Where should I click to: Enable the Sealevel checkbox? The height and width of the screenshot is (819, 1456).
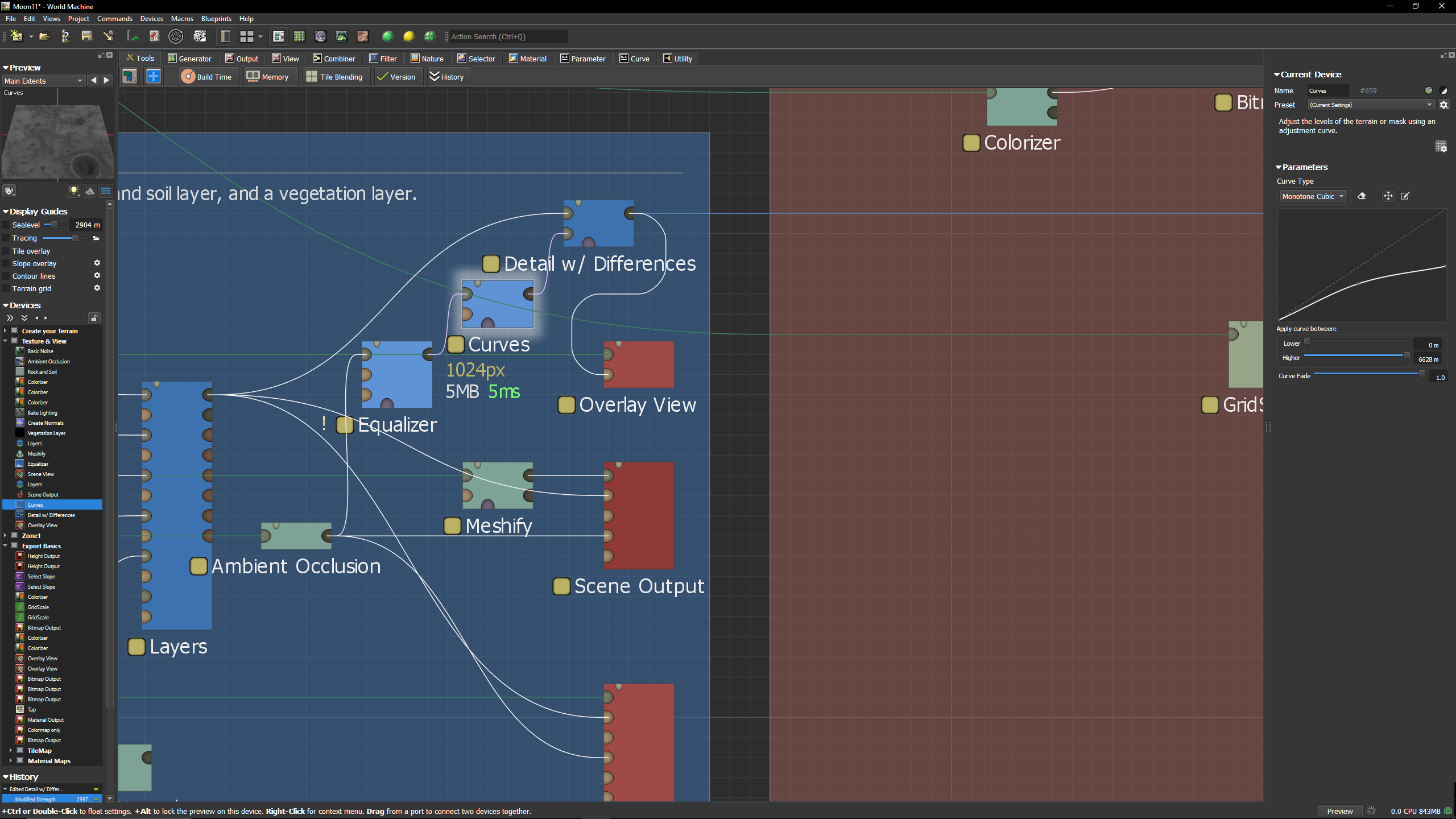click(x=6, y=225)
